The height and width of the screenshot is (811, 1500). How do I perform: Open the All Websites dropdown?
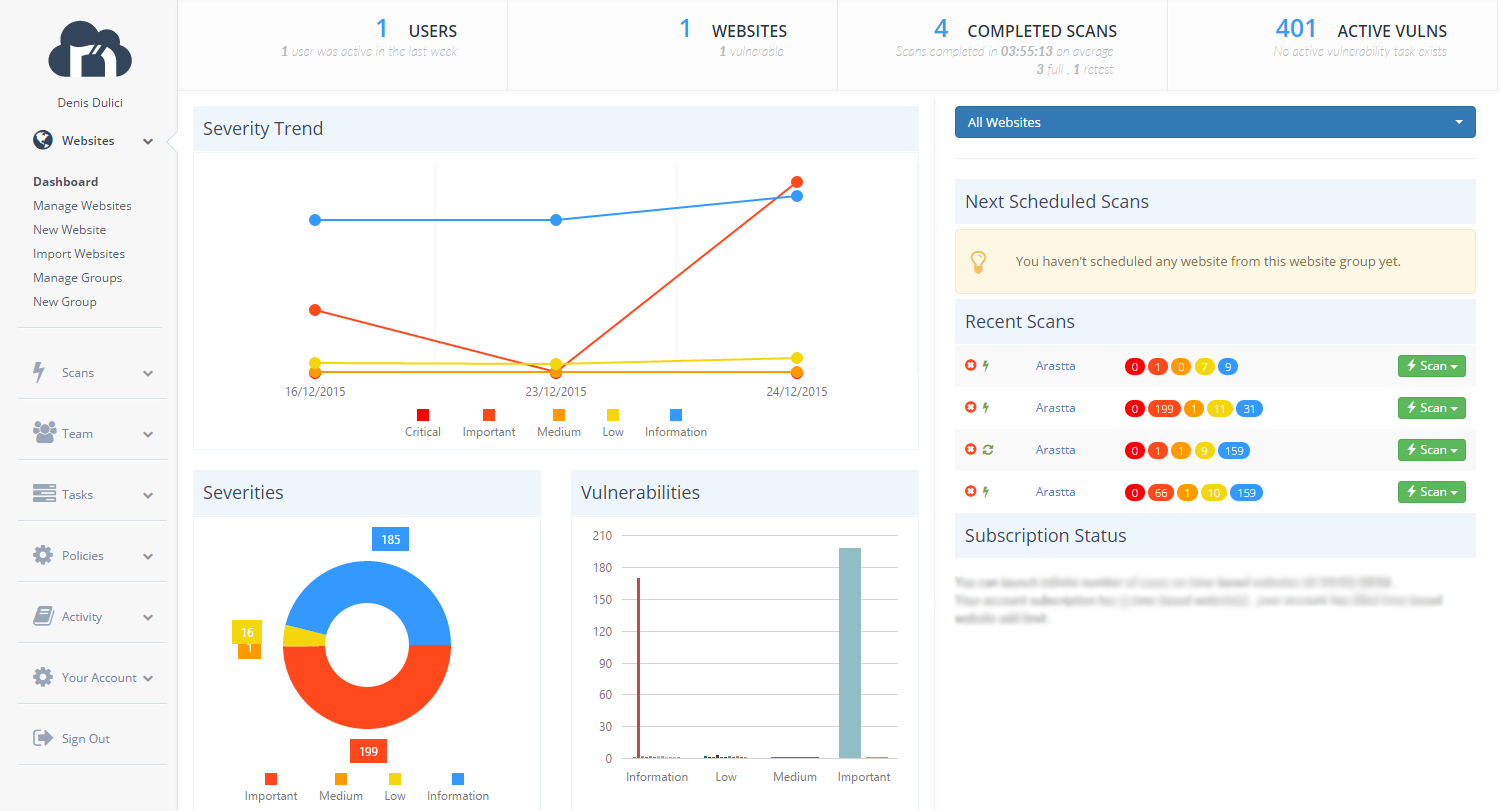click(x=1215, y=122)
